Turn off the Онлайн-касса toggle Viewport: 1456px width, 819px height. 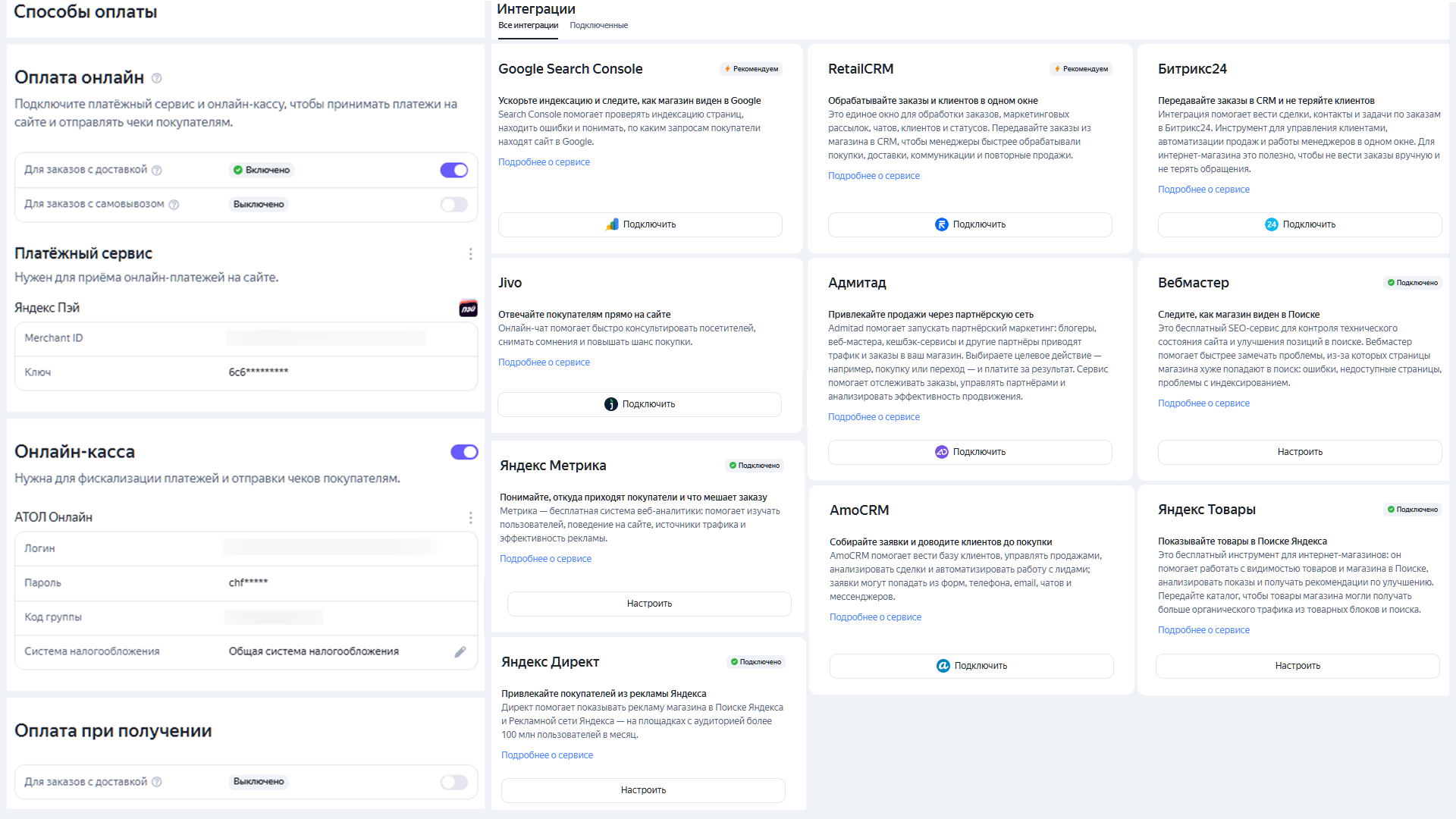(464, 453)
